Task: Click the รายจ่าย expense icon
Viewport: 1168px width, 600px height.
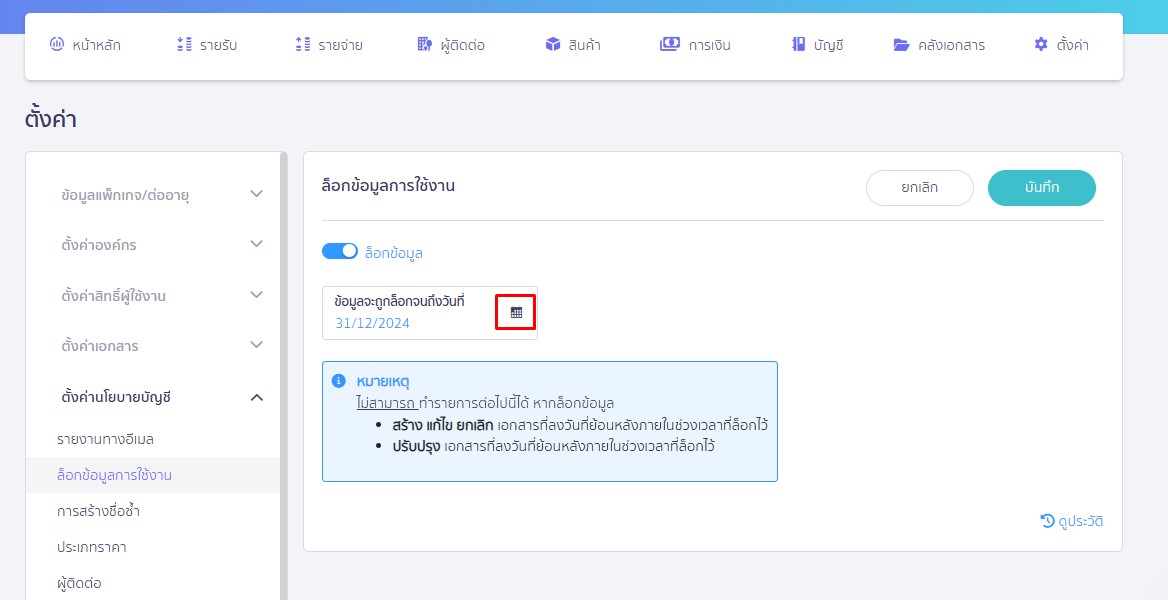Action: coord(302,45)
